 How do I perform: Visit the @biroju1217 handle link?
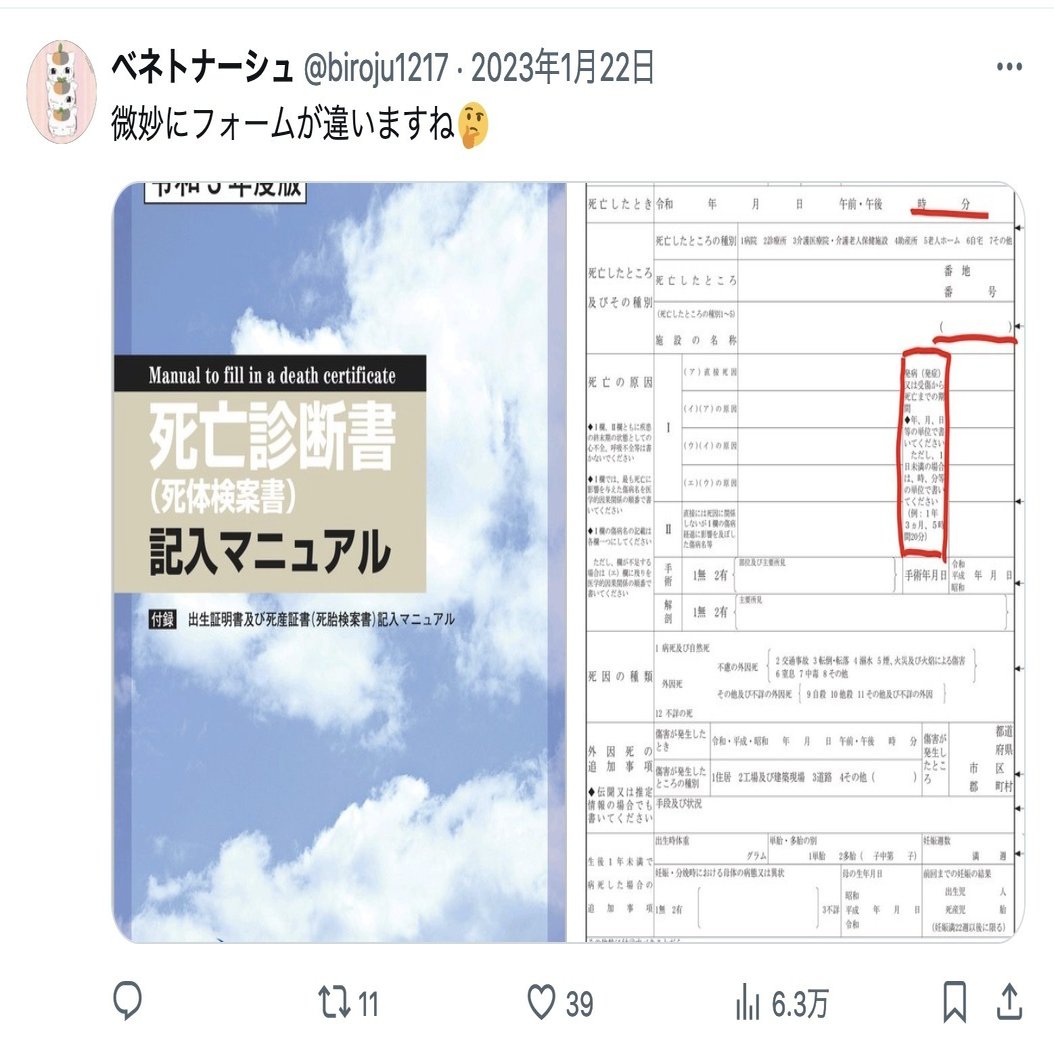[376, 68]
